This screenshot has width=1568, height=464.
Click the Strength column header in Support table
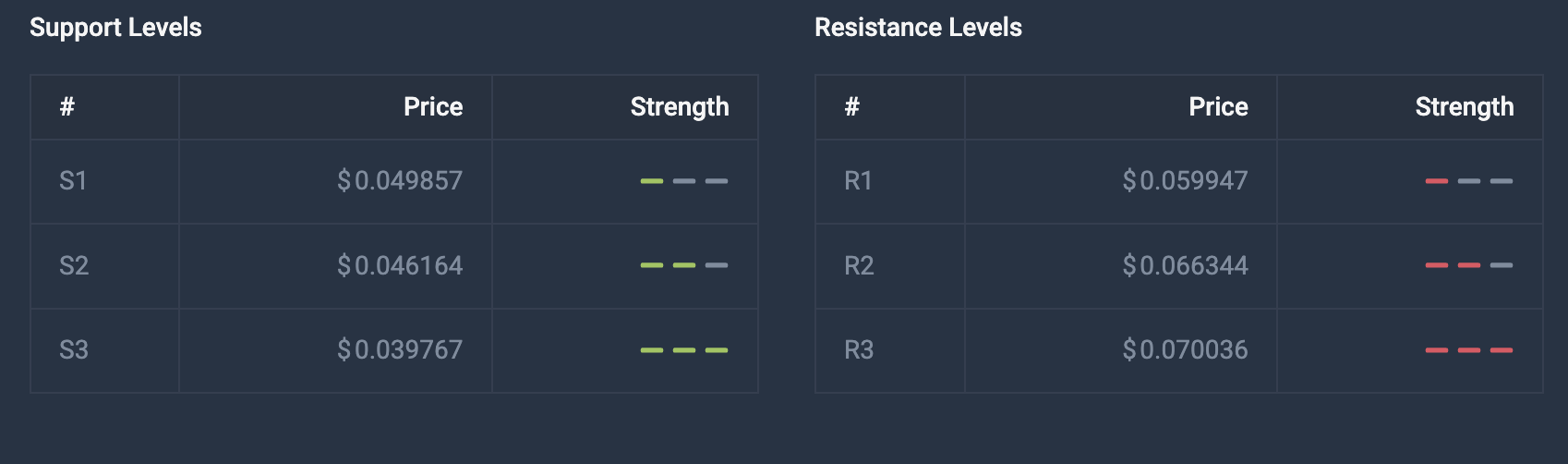point(680,107)
